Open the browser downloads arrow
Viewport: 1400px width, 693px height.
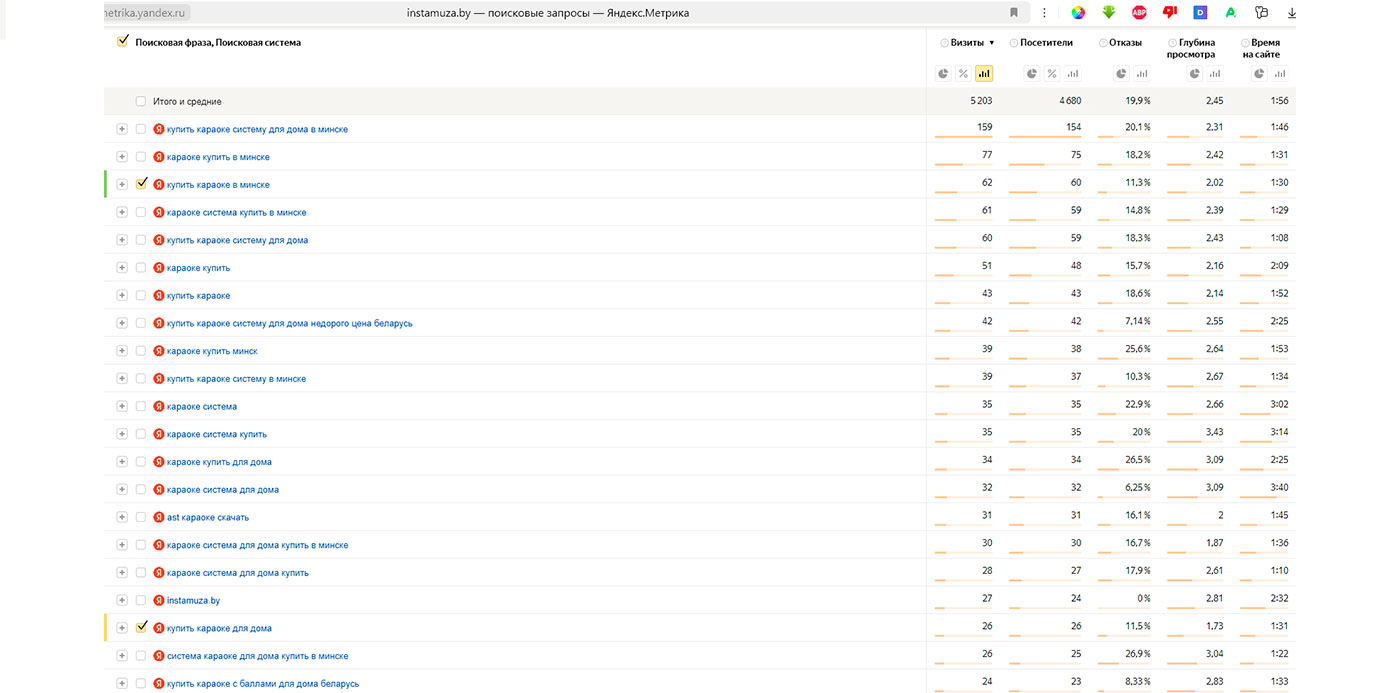coord(1292,13)
